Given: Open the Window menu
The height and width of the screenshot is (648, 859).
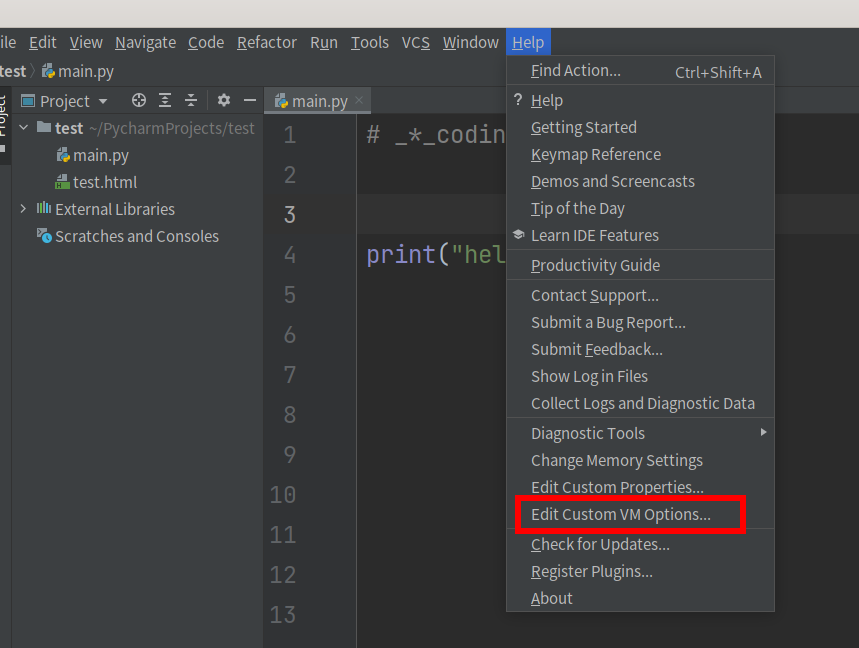Looking at the screenshot, I should (x=471, y=42).
